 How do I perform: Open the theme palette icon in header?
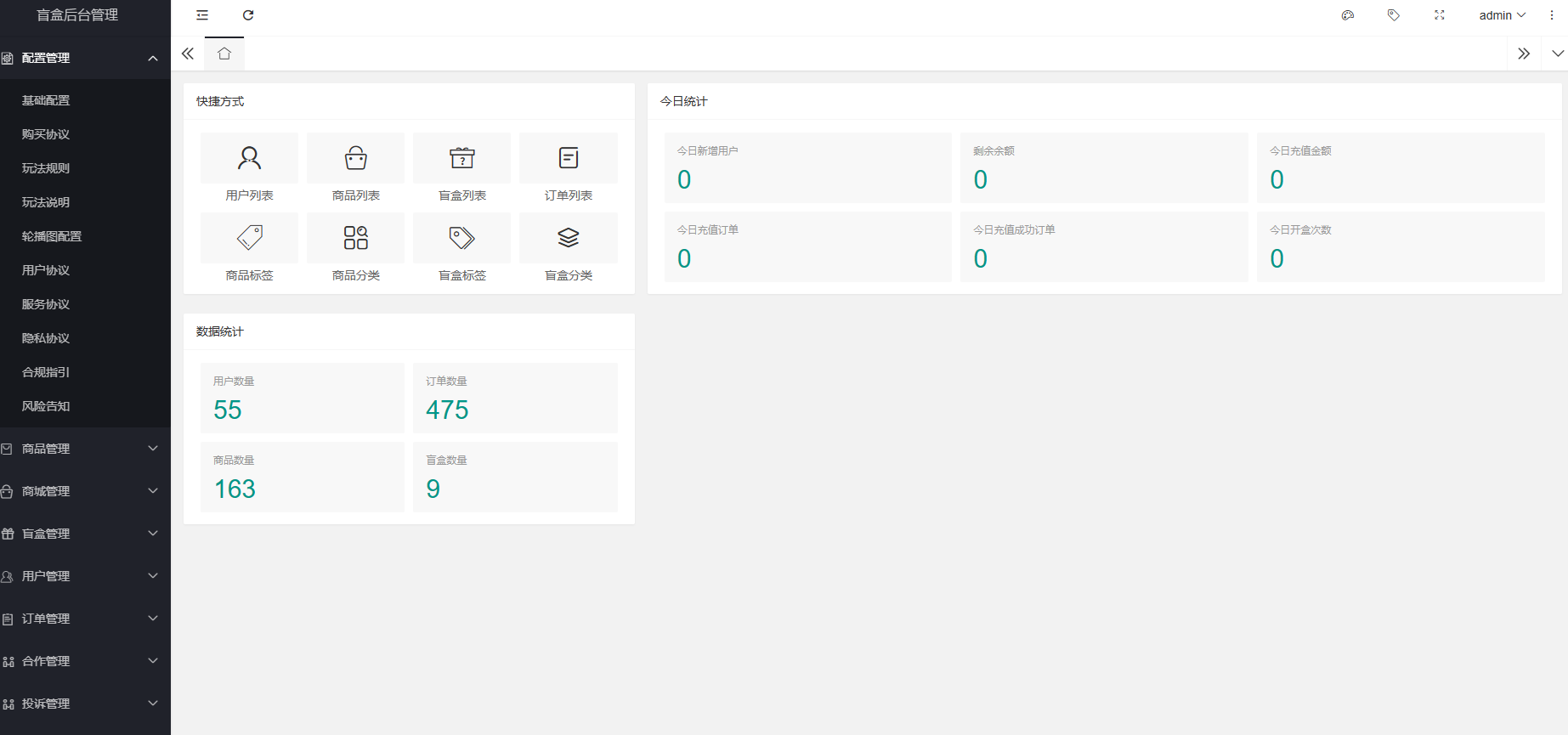(x=1347, y=15)
